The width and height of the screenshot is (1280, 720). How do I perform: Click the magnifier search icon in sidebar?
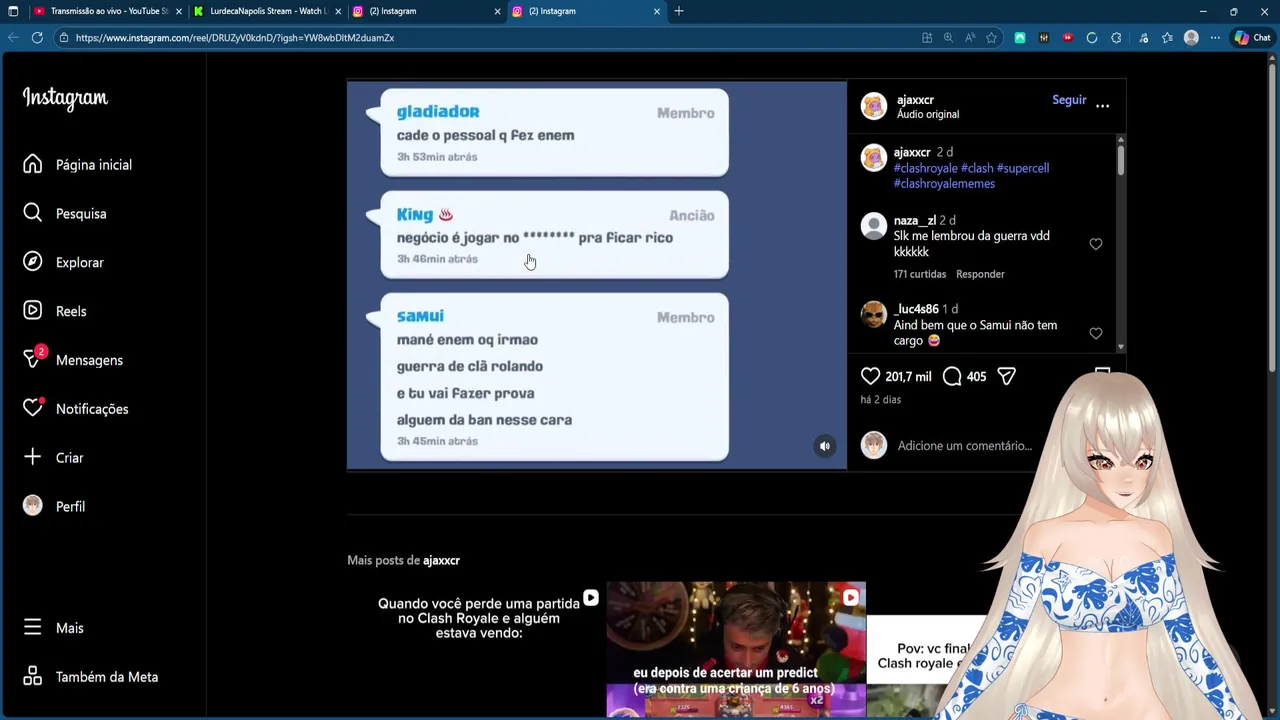click(x=33, y=213)
